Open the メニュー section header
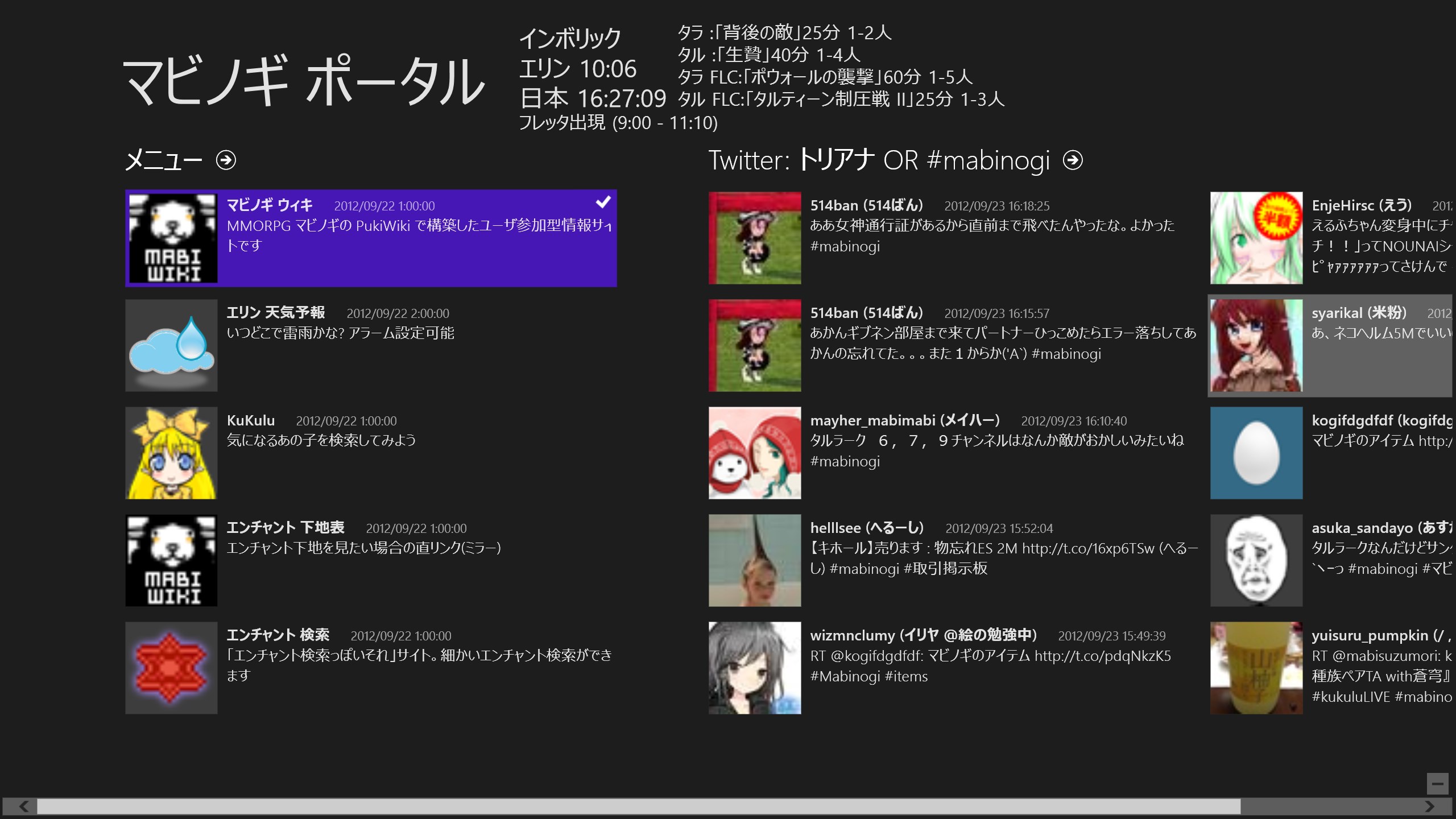Viewport: 1456px width, 819px height. [163, 160]
